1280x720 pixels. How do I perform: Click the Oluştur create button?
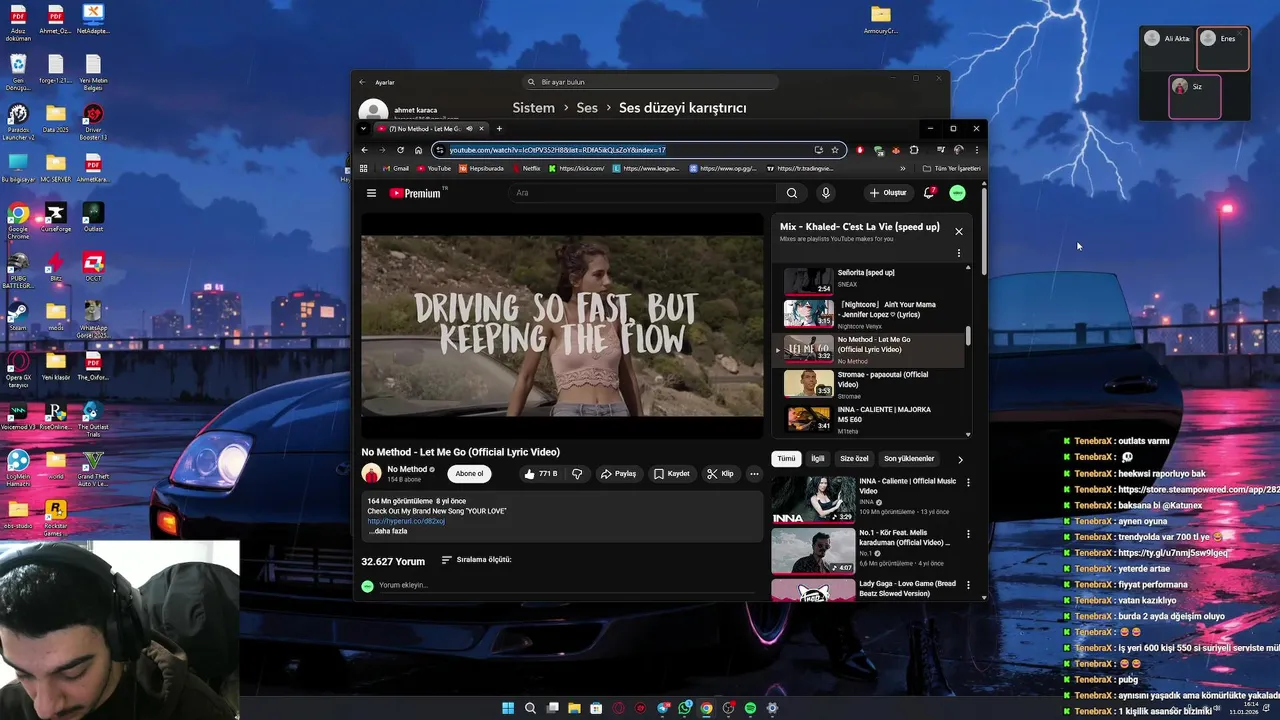888,193
